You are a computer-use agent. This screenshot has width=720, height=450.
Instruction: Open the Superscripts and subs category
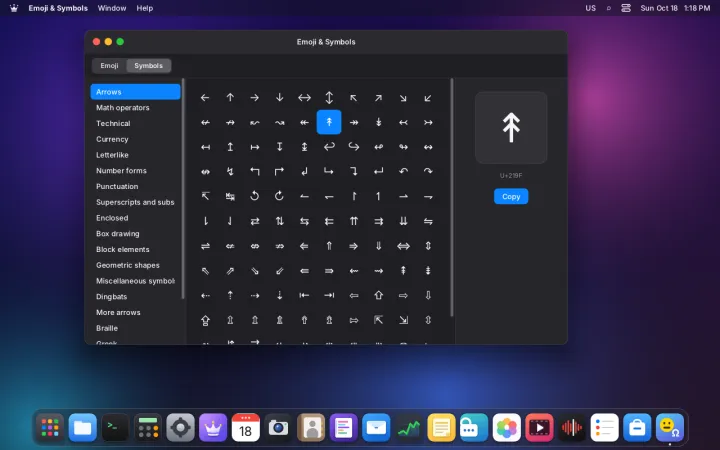[135, 202]
